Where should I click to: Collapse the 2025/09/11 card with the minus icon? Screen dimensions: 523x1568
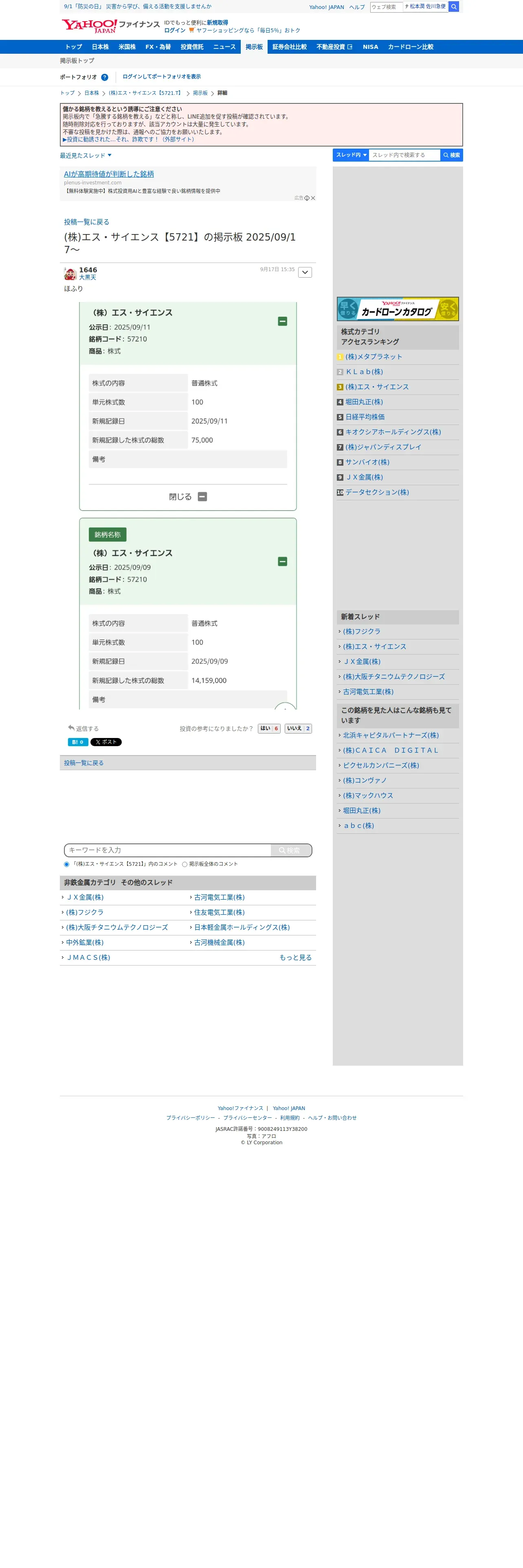(x=283, y=321)
